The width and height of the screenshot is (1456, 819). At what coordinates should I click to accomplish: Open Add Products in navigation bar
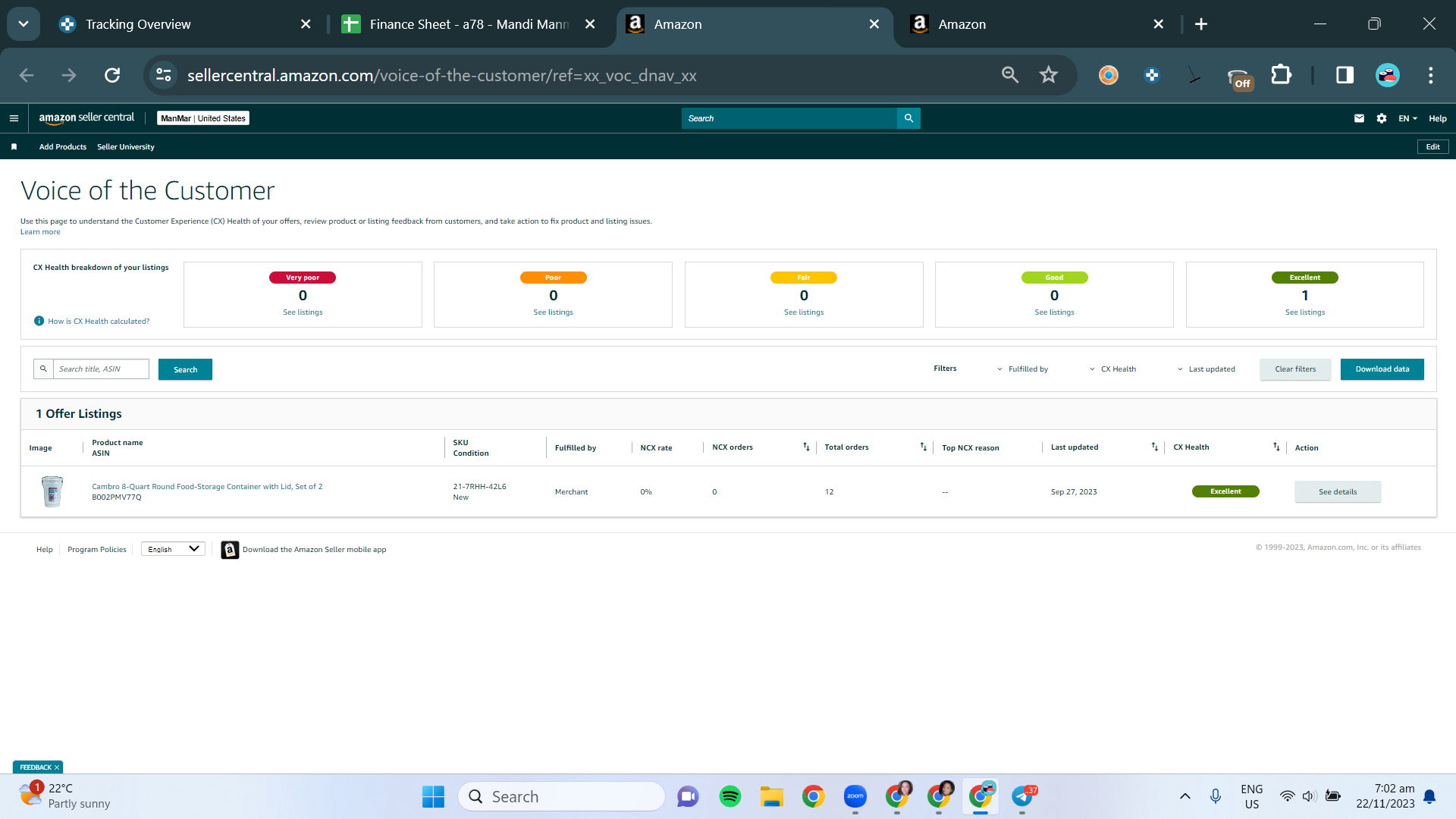coord(63,147)
